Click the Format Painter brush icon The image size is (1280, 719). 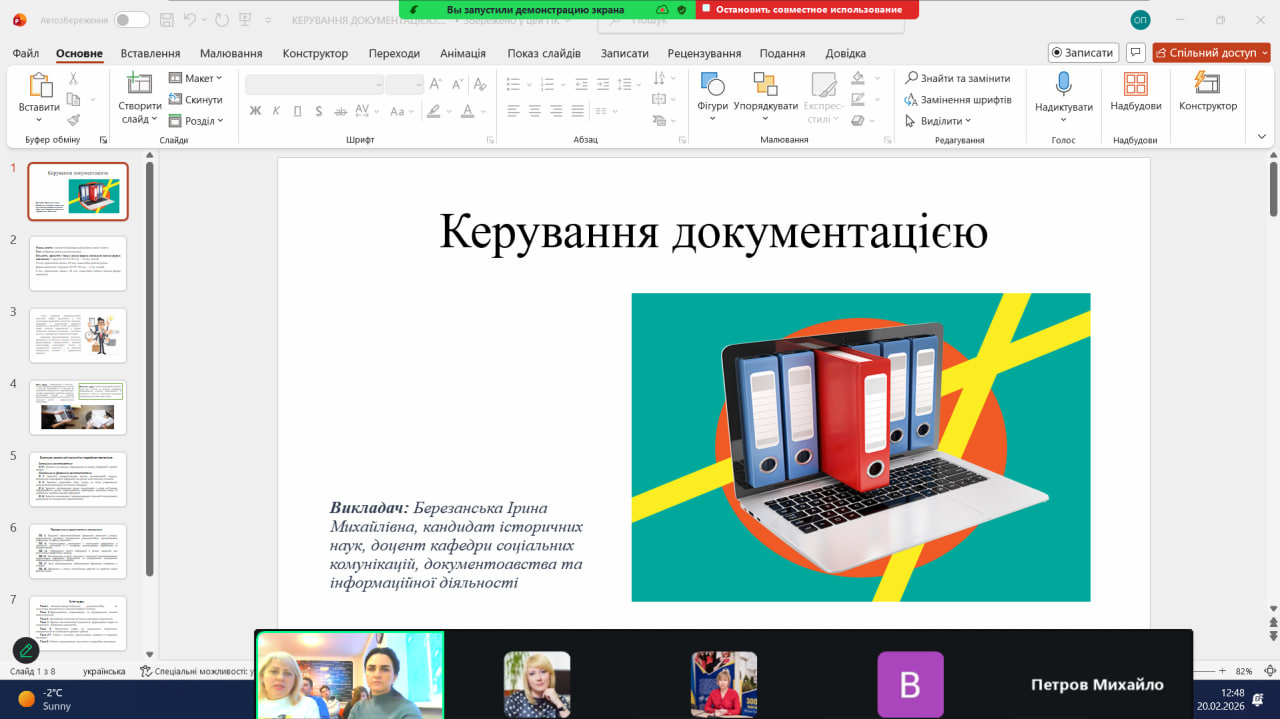[73, 120]
